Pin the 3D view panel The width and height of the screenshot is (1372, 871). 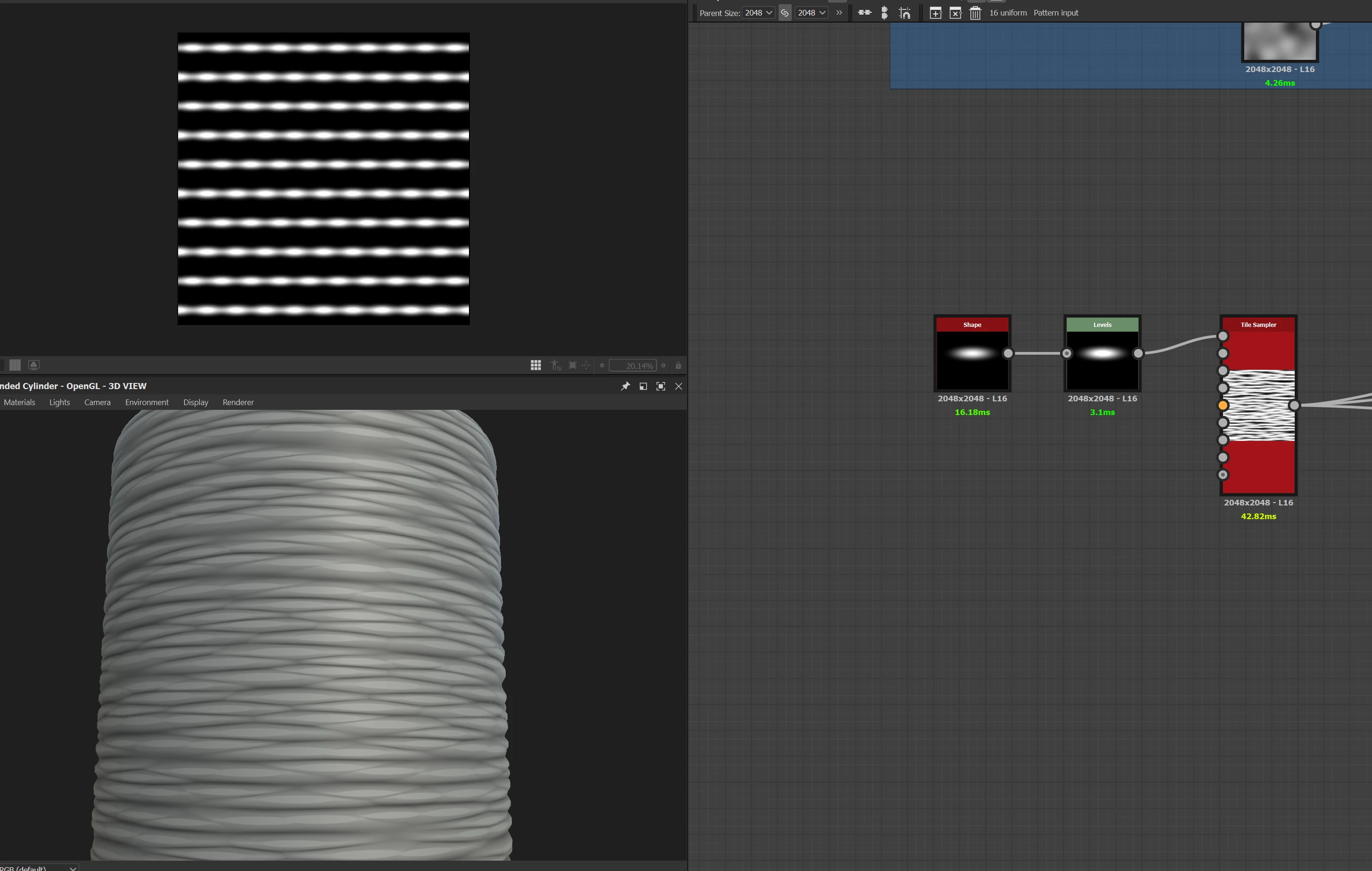[x=625, y=386]
